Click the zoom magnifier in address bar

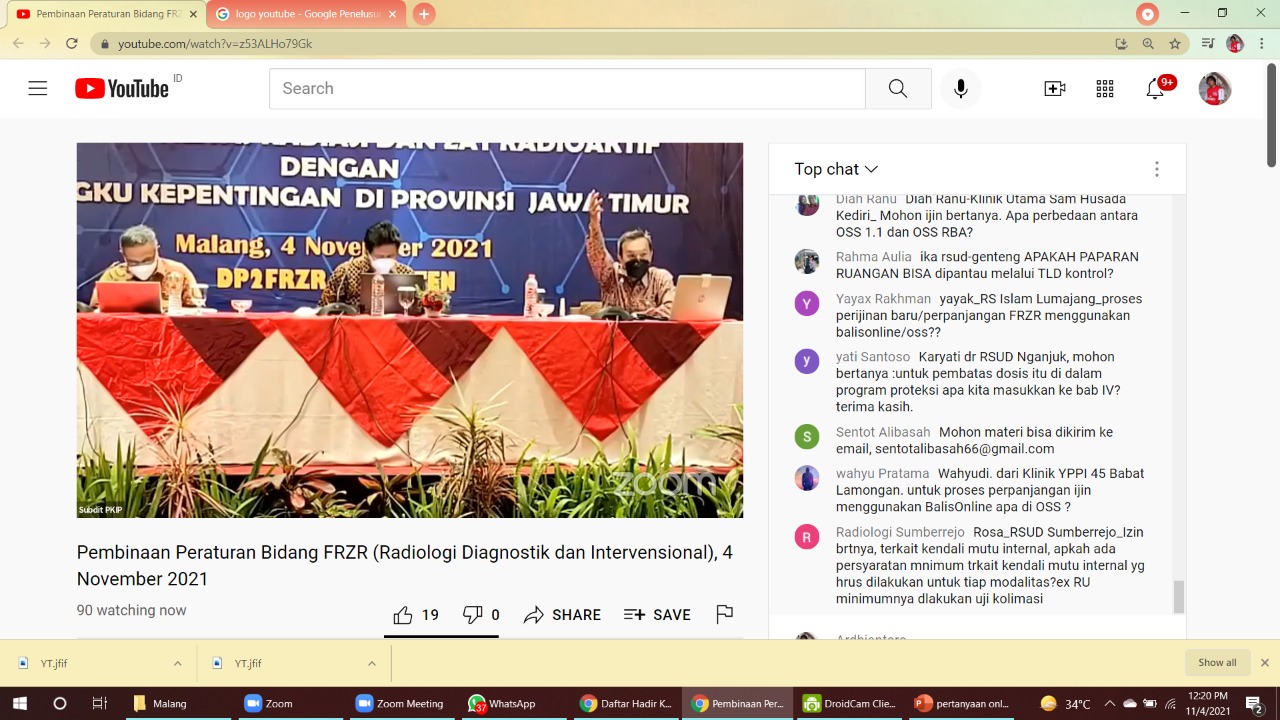coord(1148,44)
